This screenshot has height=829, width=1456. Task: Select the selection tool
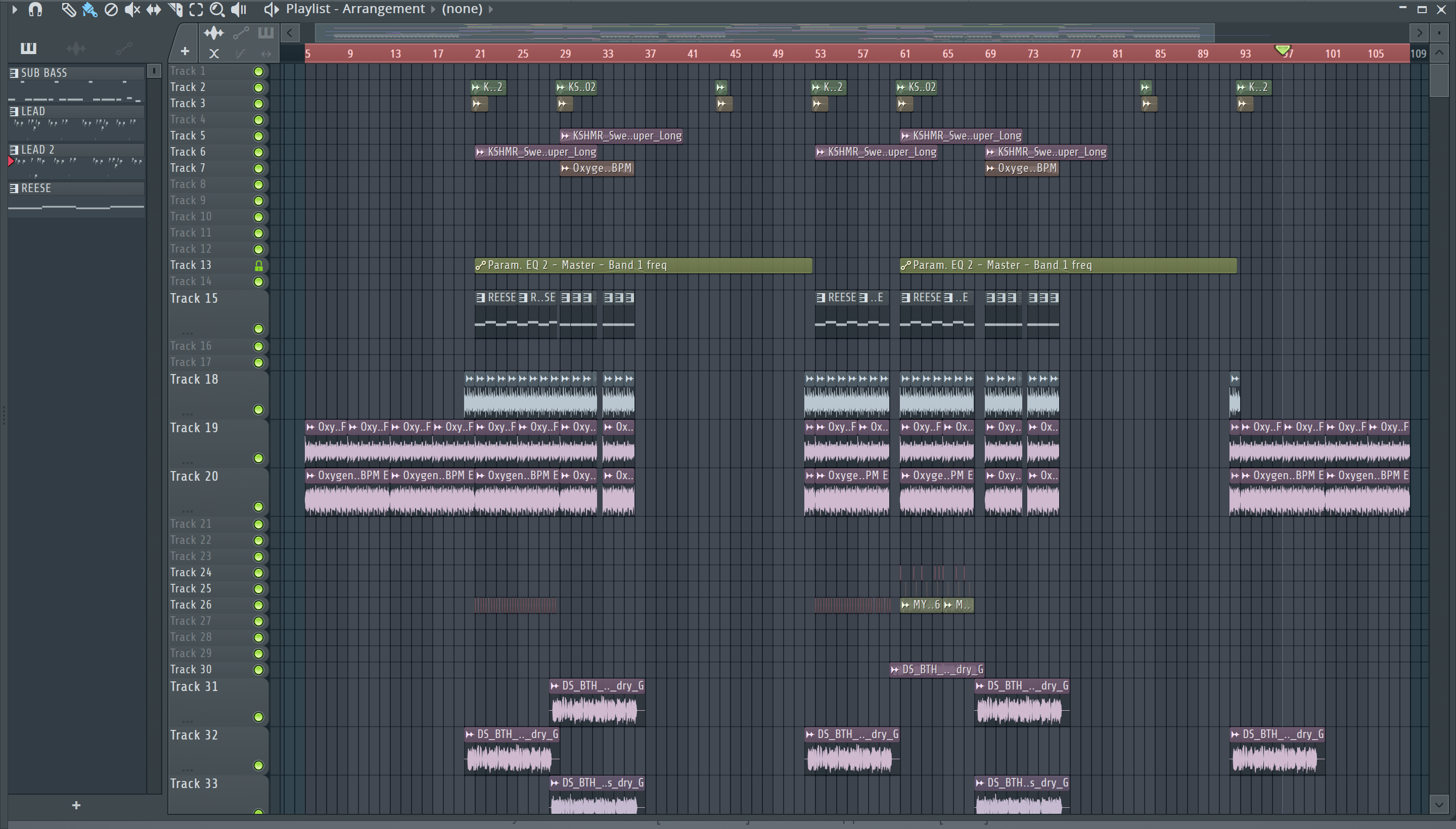[x=196, y=9]
